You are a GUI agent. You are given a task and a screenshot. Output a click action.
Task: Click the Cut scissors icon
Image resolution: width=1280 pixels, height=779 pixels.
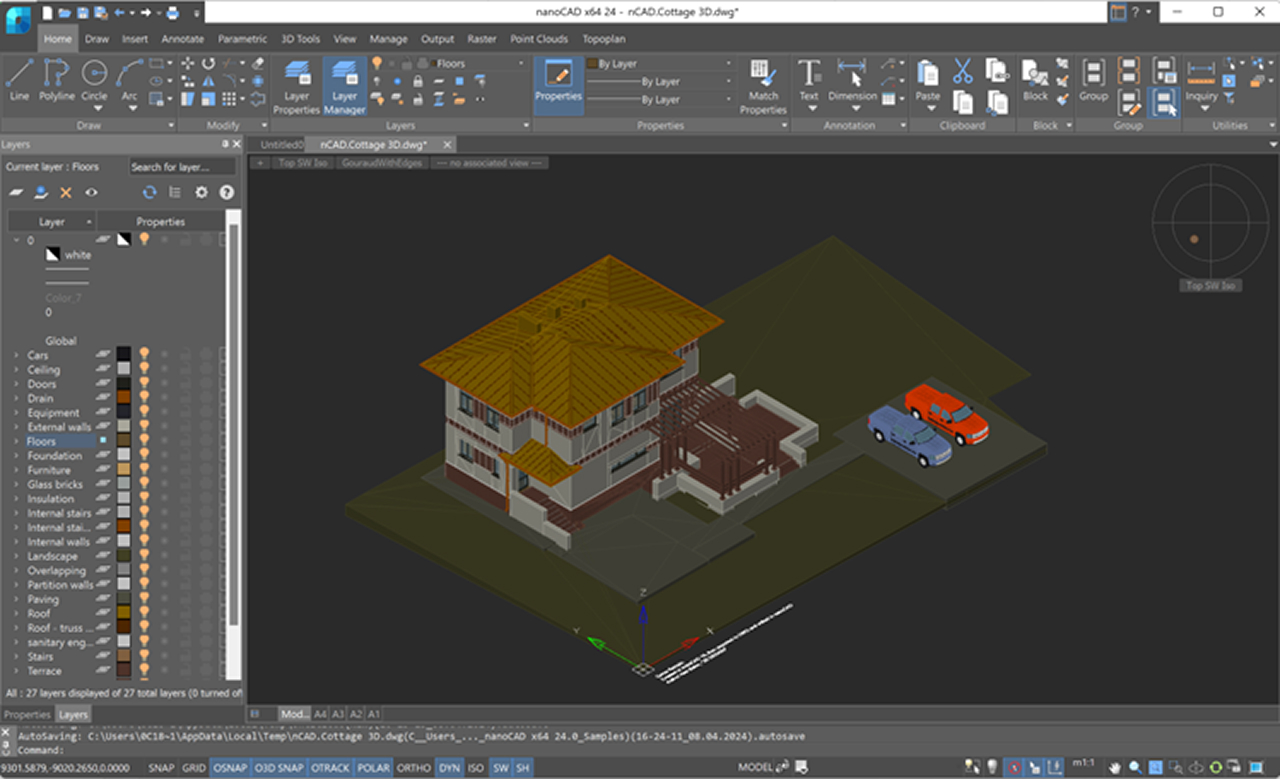point(962,71)
